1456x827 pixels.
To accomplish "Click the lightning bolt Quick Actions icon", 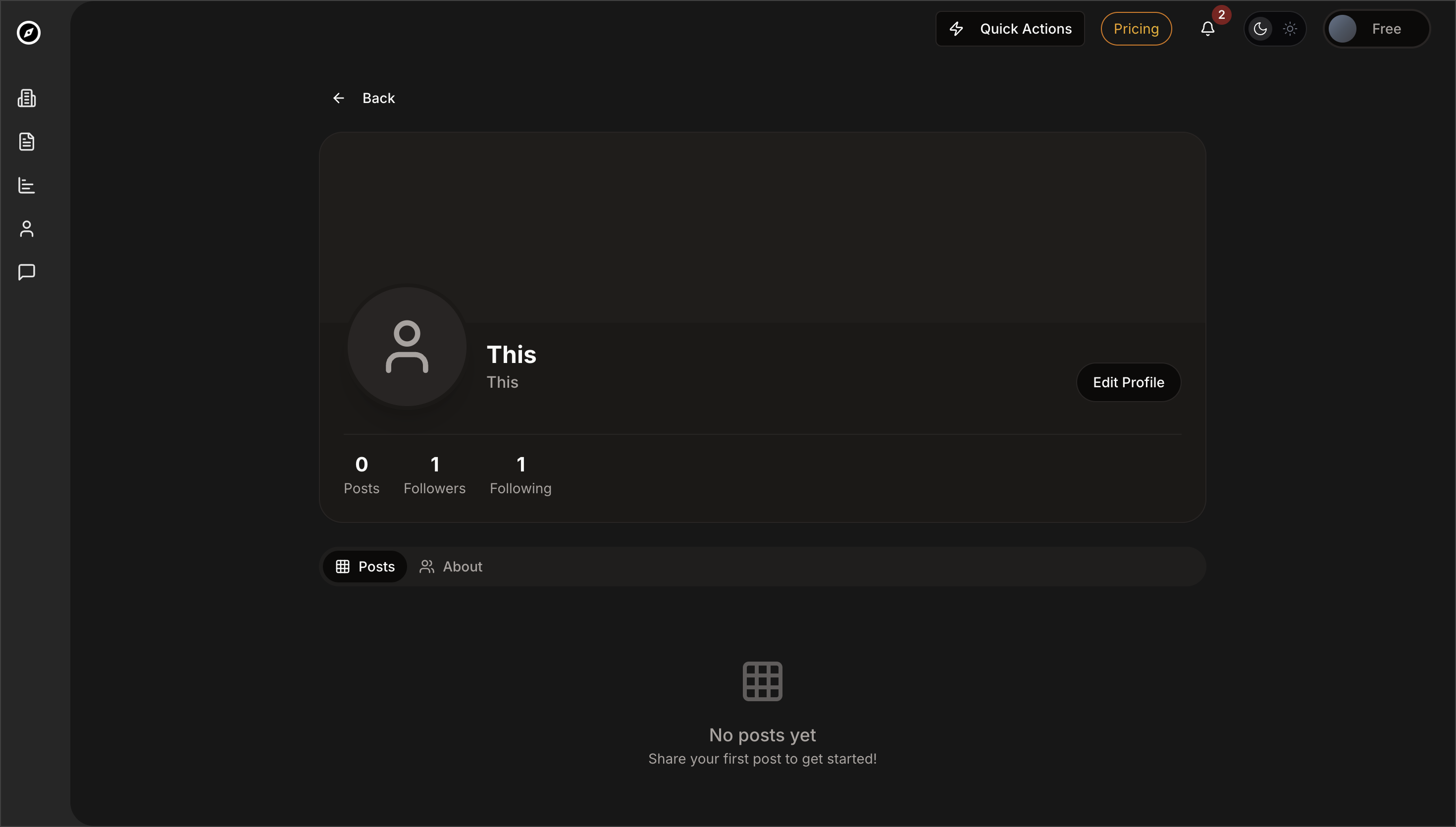I will pos(956,29).
